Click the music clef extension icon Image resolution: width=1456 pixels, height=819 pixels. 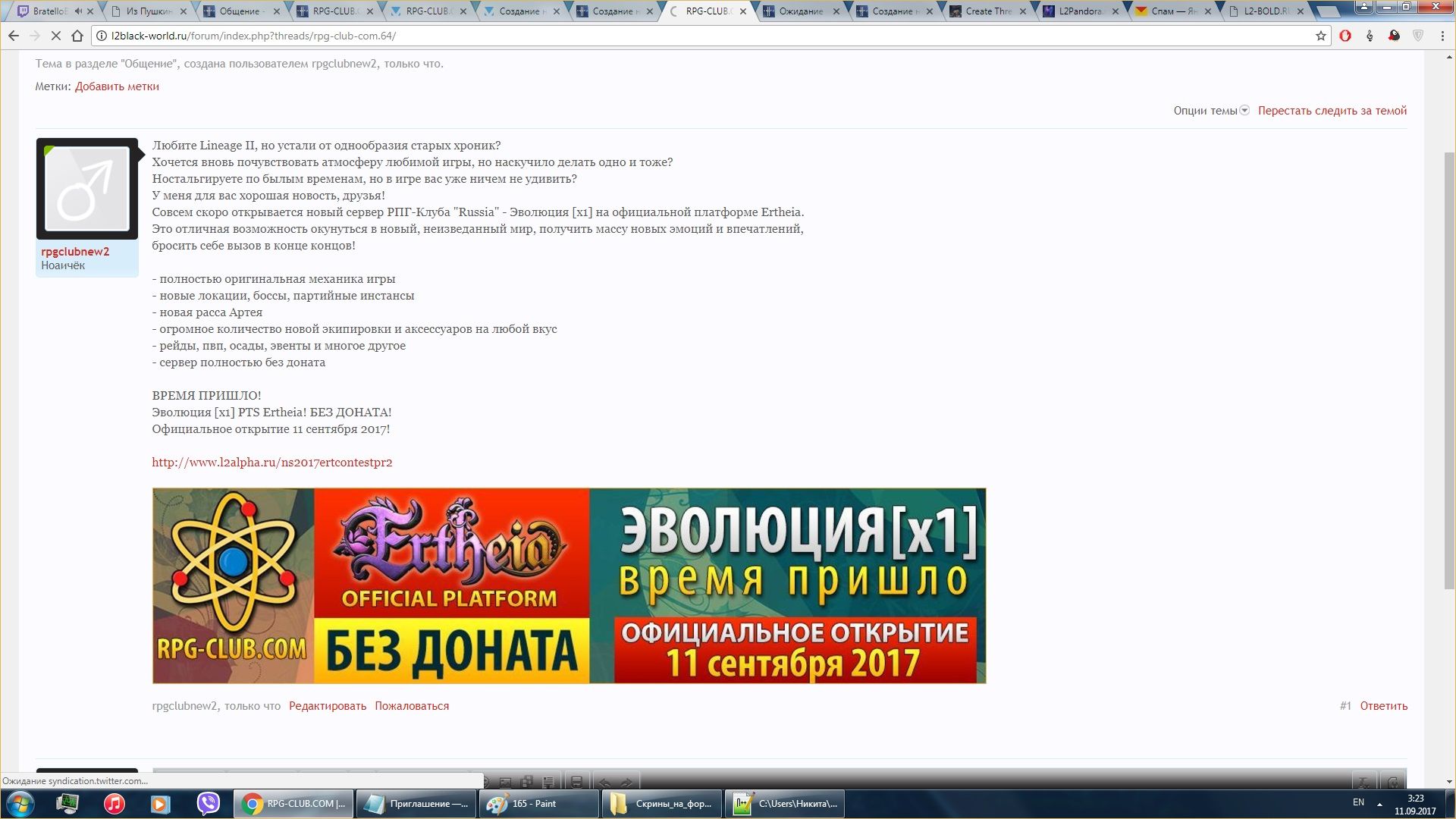point(1370,36)
